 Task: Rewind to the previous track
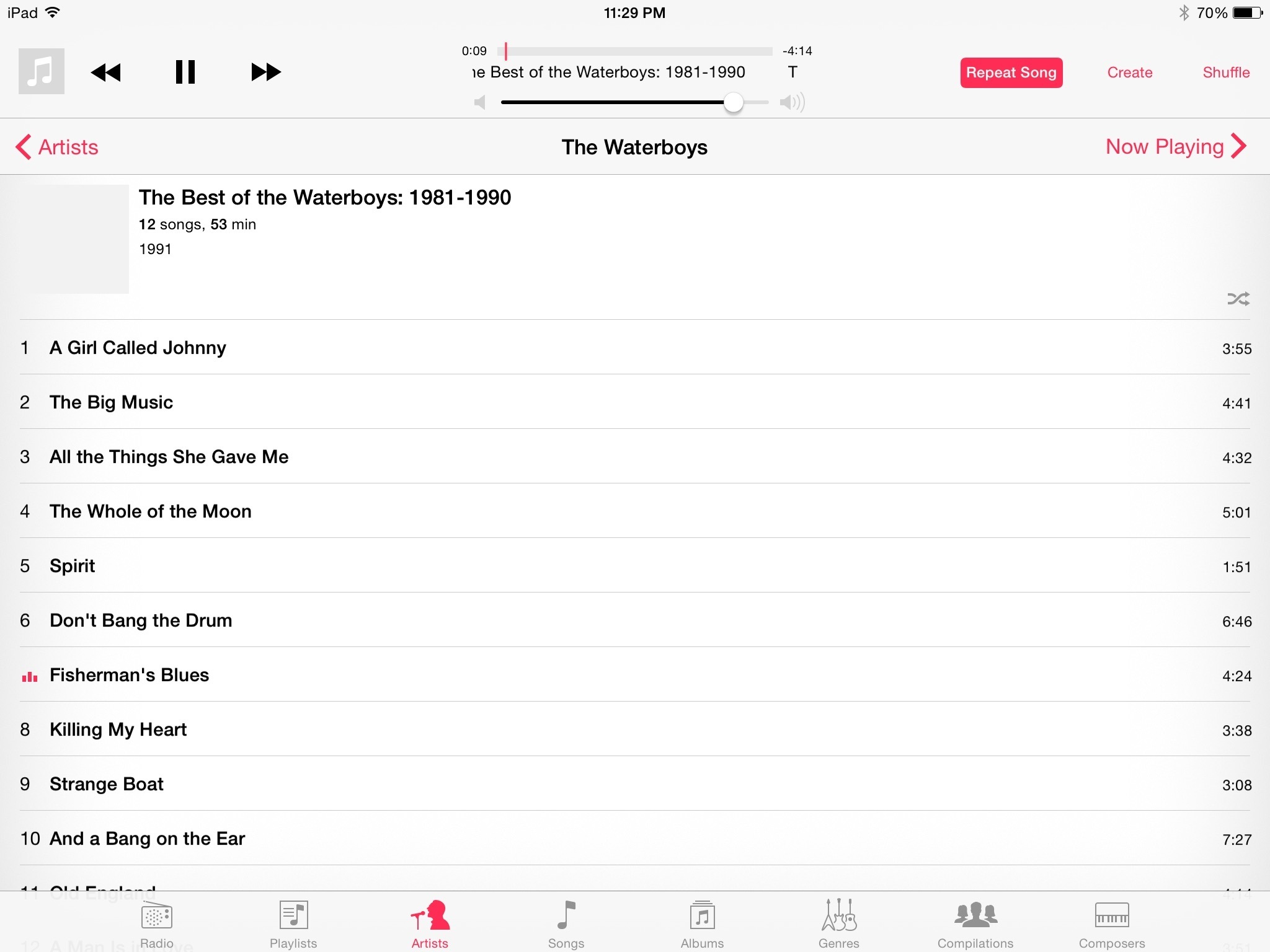tap(105, 73)
